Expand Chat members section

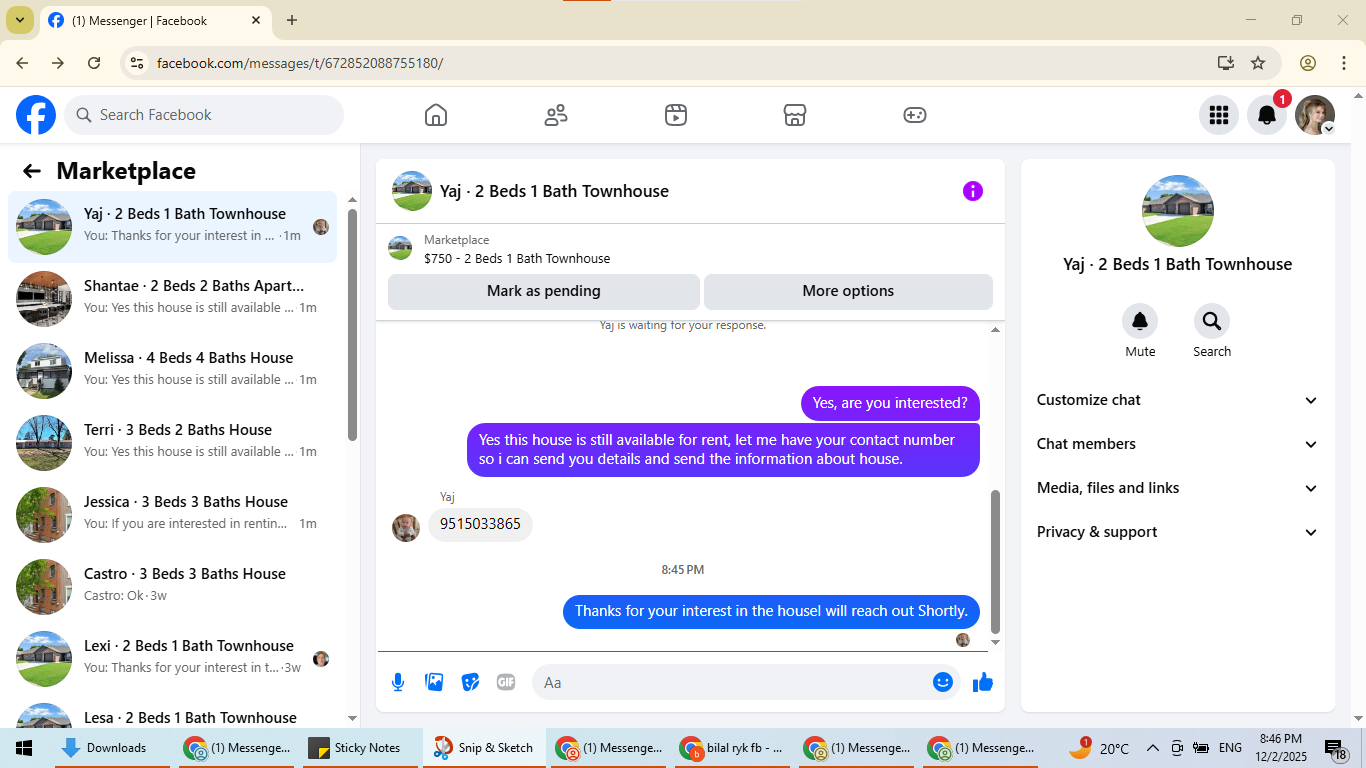click(1178, 444)
